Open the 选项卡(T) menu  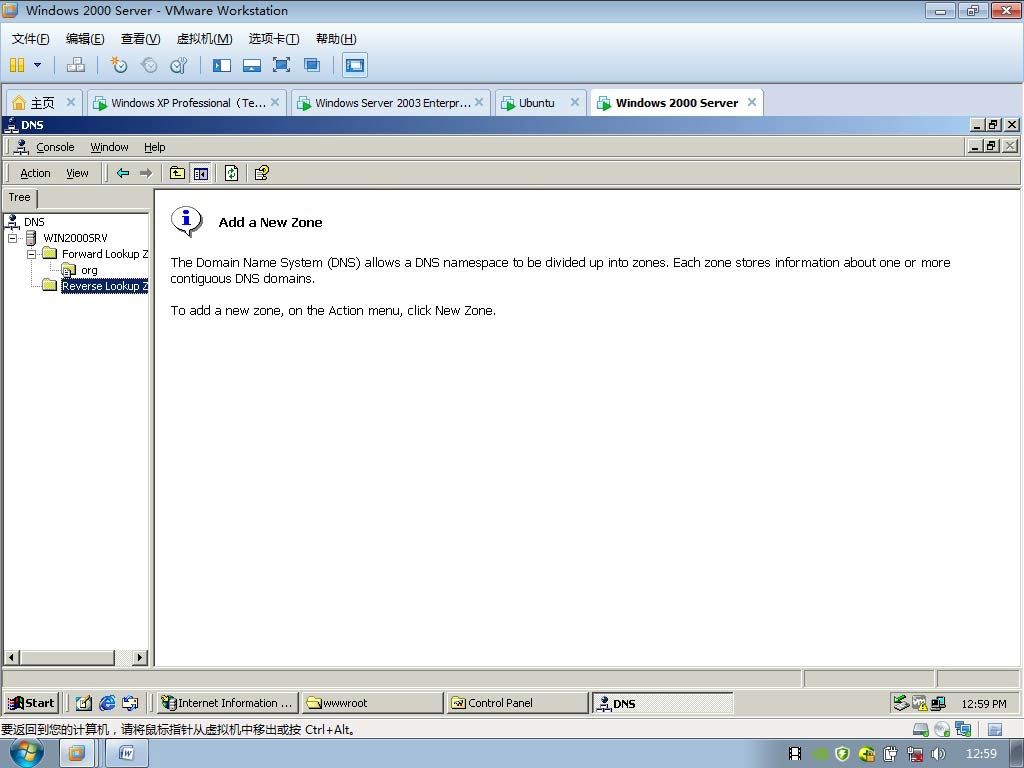point(274,39)
